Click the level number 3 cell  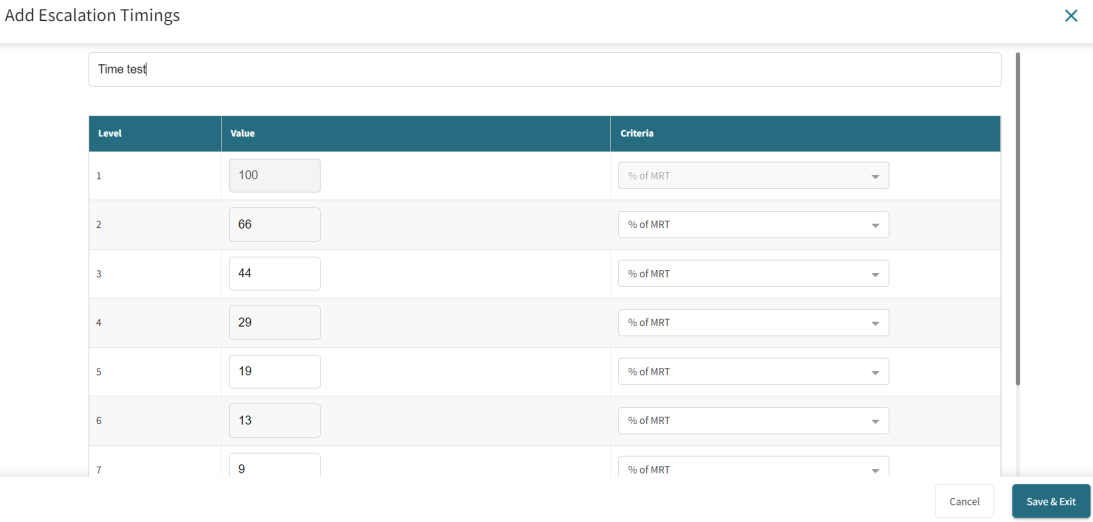coord(155,274)
